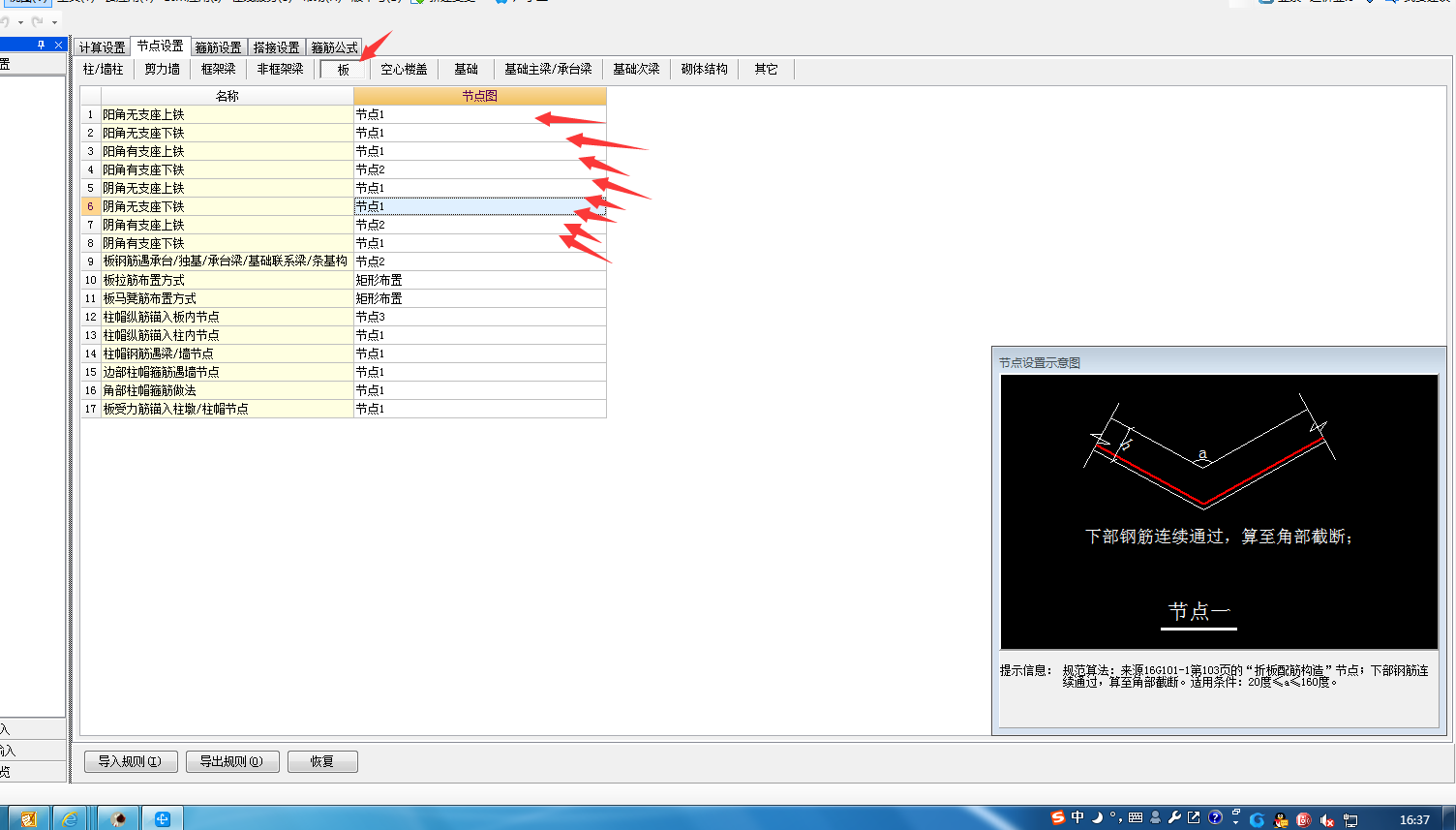Select the 剪力墙 component category
The height and width of the screenshot is (830, 1456).
(163, 69)
